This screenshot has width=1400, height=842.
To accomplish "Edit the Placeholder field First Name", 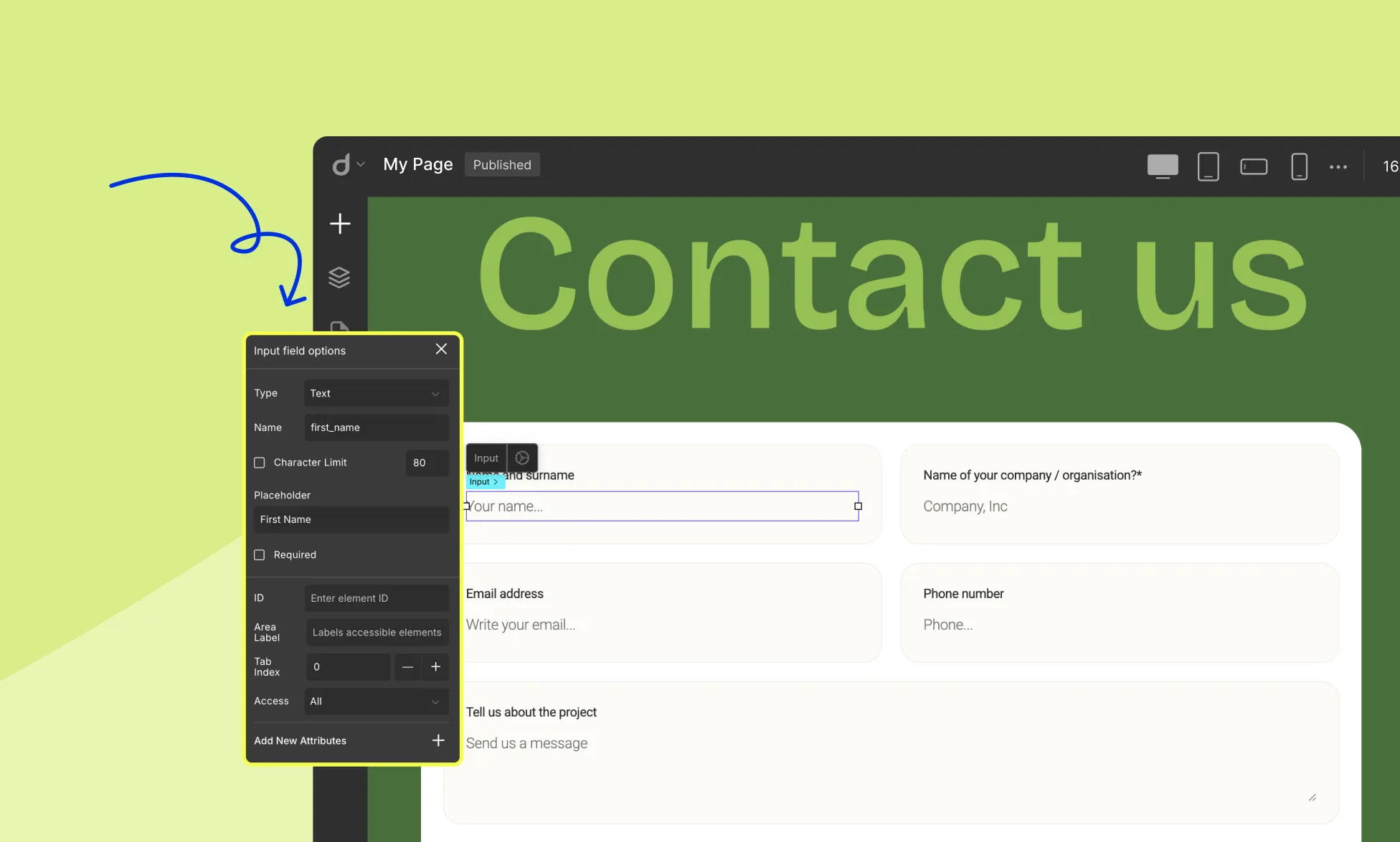I will pos(351,519).
